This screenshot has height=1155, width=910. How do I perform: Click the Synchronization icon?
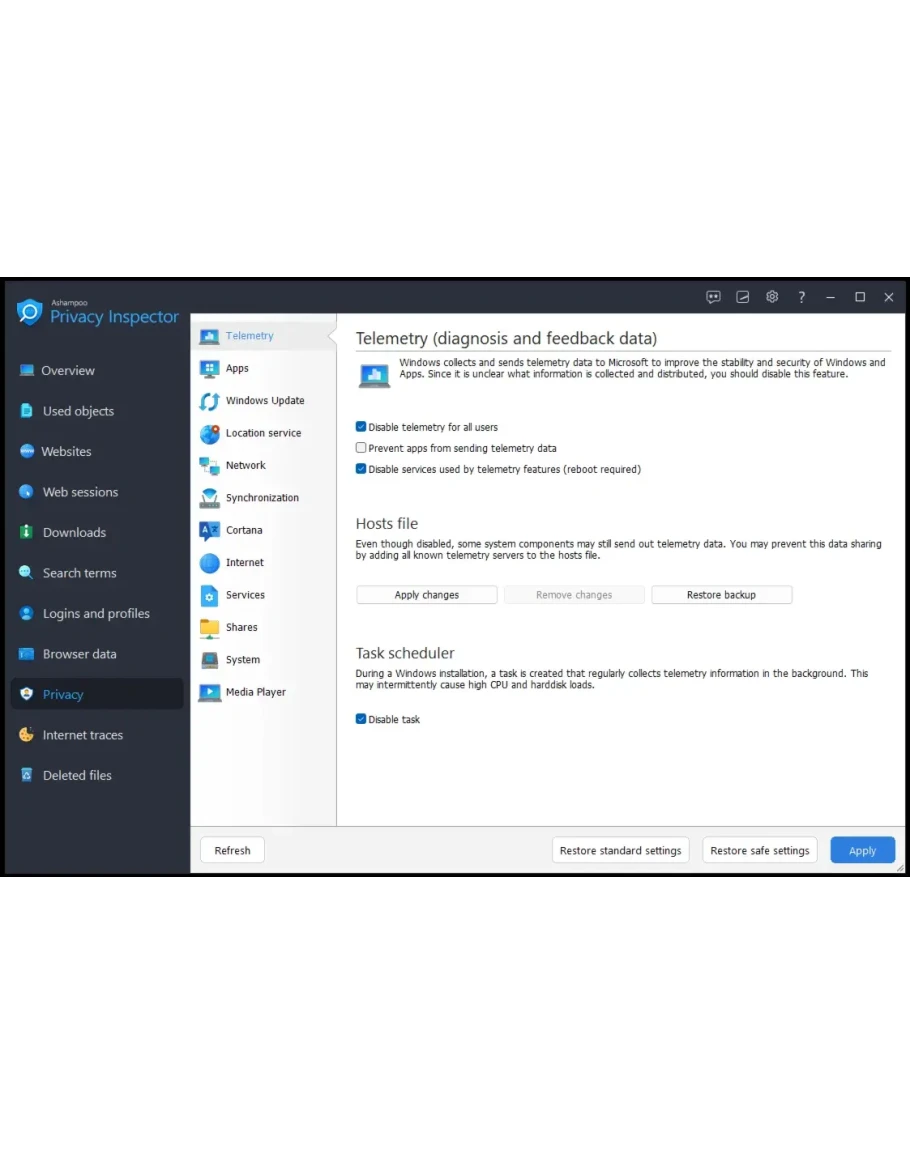point(209,498)
